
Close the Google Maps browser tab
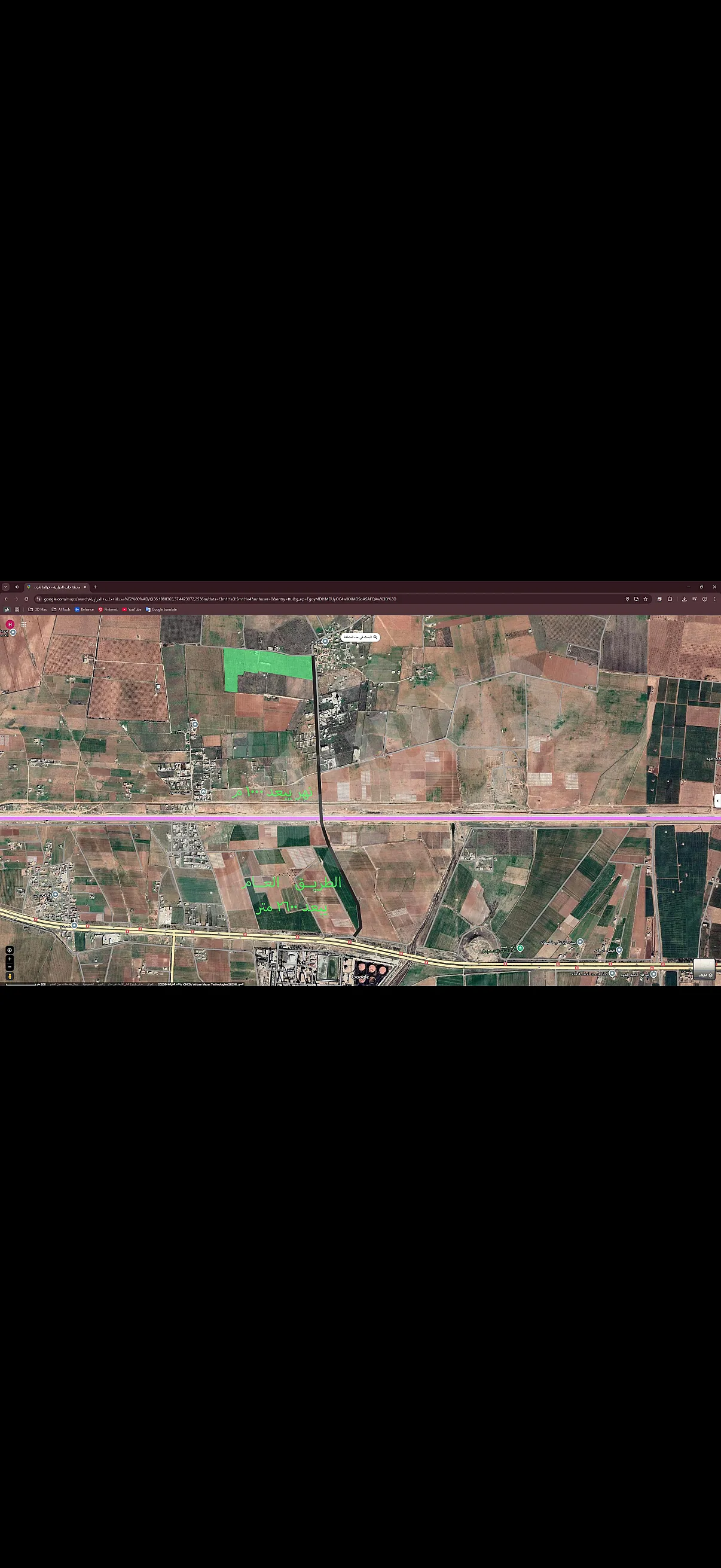click(84, 587)
